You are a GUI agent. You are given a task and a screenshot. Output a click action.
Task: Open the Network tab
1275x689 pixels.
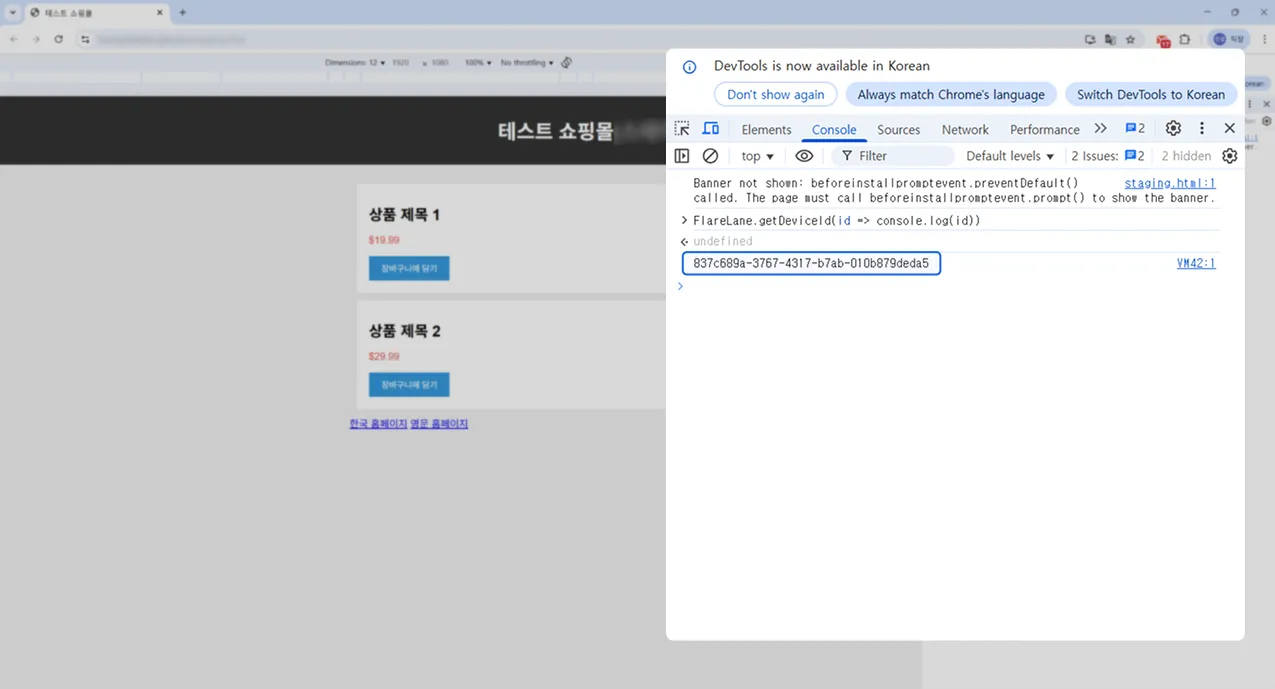coord(965,130)
